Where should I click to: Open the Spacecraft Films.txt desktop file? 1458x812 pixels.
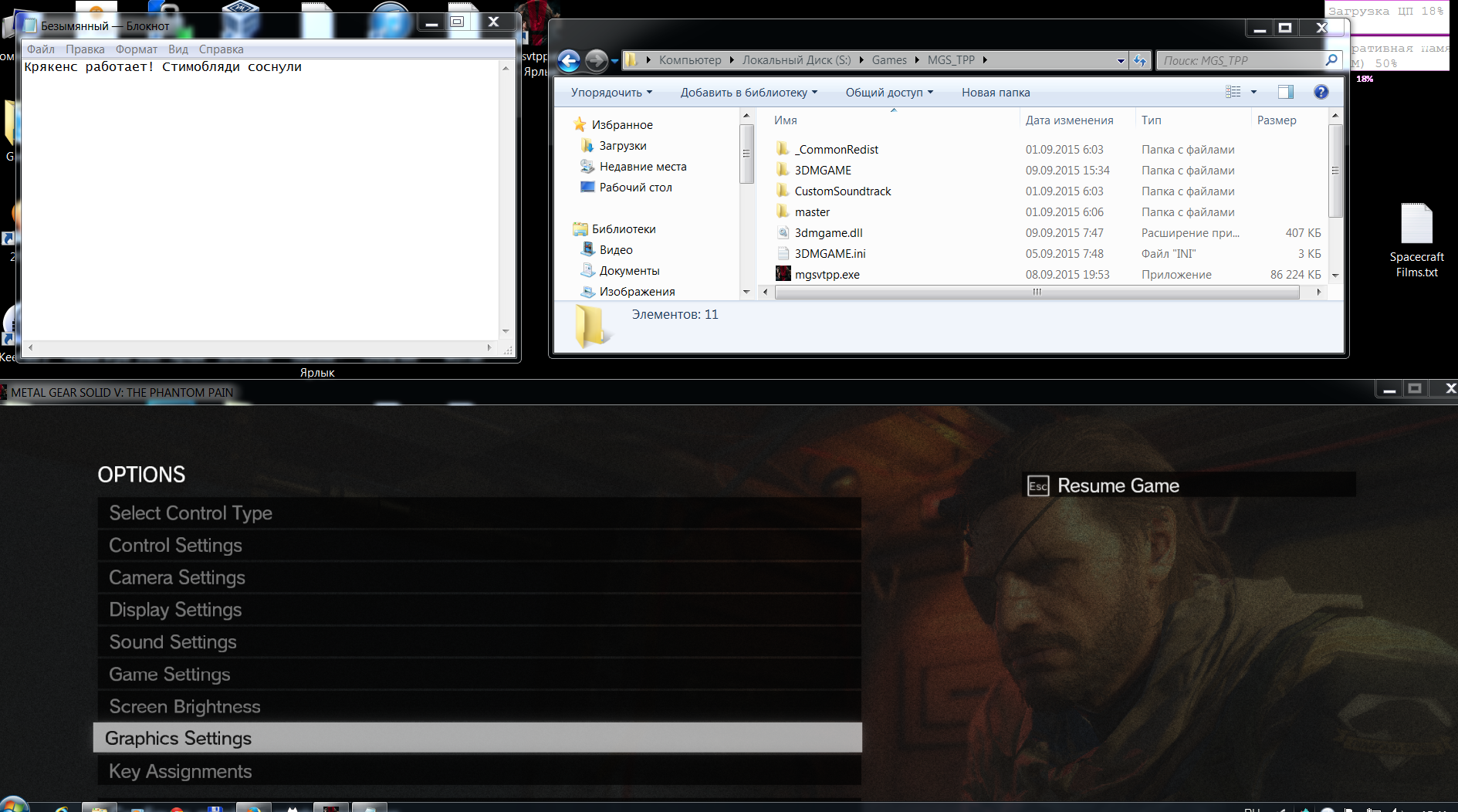(1416, 240)
